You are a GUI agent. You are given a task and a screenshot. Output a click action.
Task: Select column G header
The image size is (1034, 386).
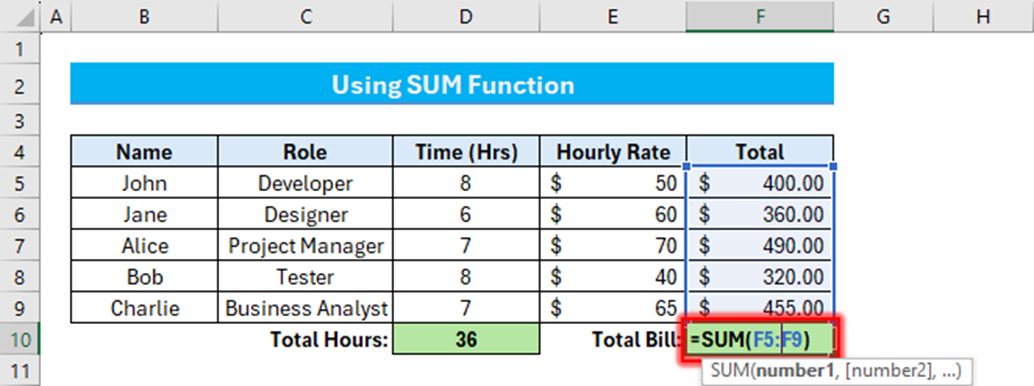(x=884, y=17)
